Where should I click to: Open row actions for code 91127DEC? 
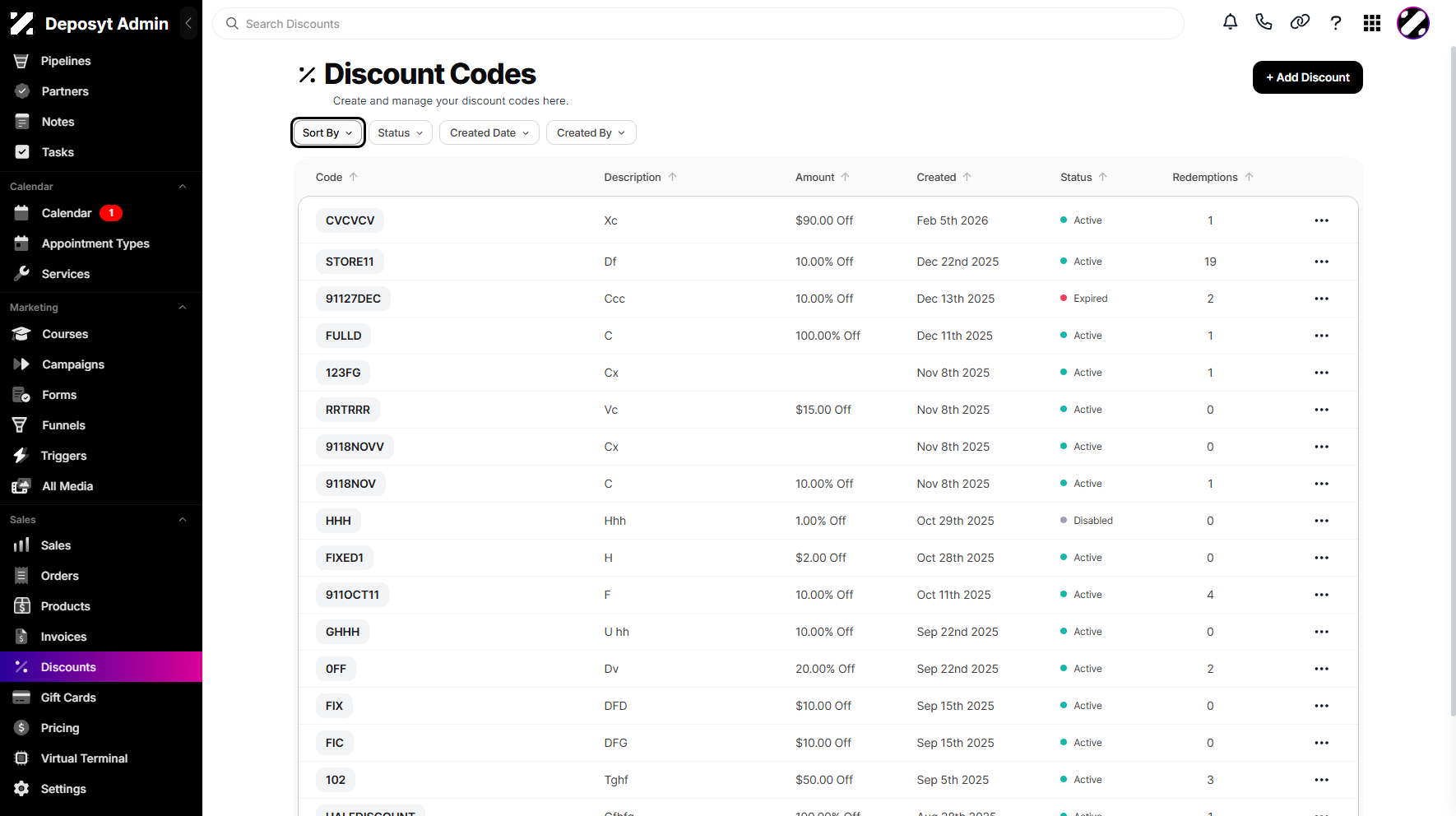pos(1322,299)
